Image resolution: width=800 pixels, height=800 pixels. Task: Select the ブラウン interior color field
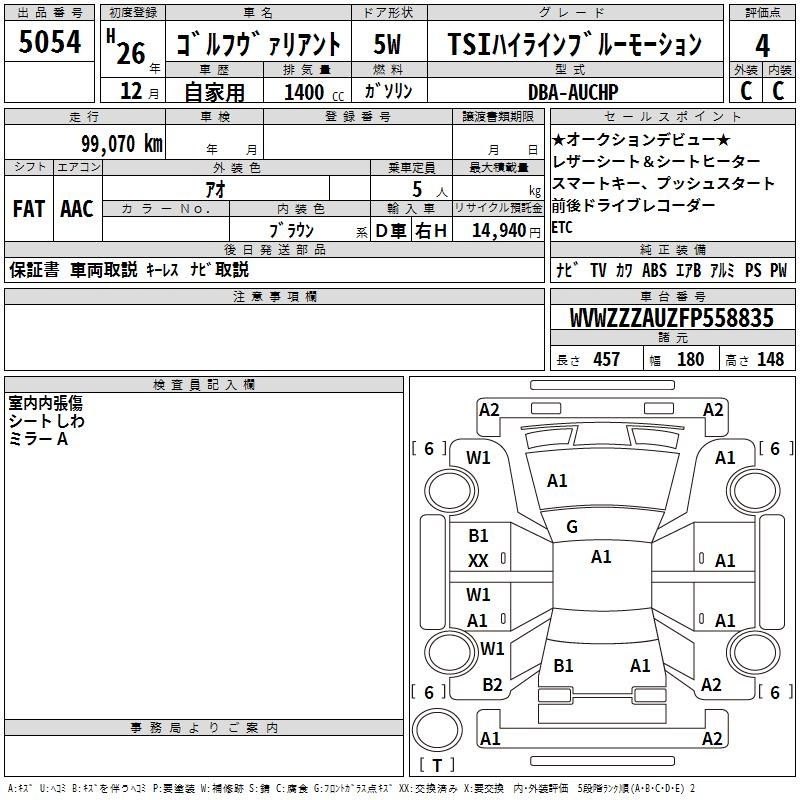coord(293,229)
